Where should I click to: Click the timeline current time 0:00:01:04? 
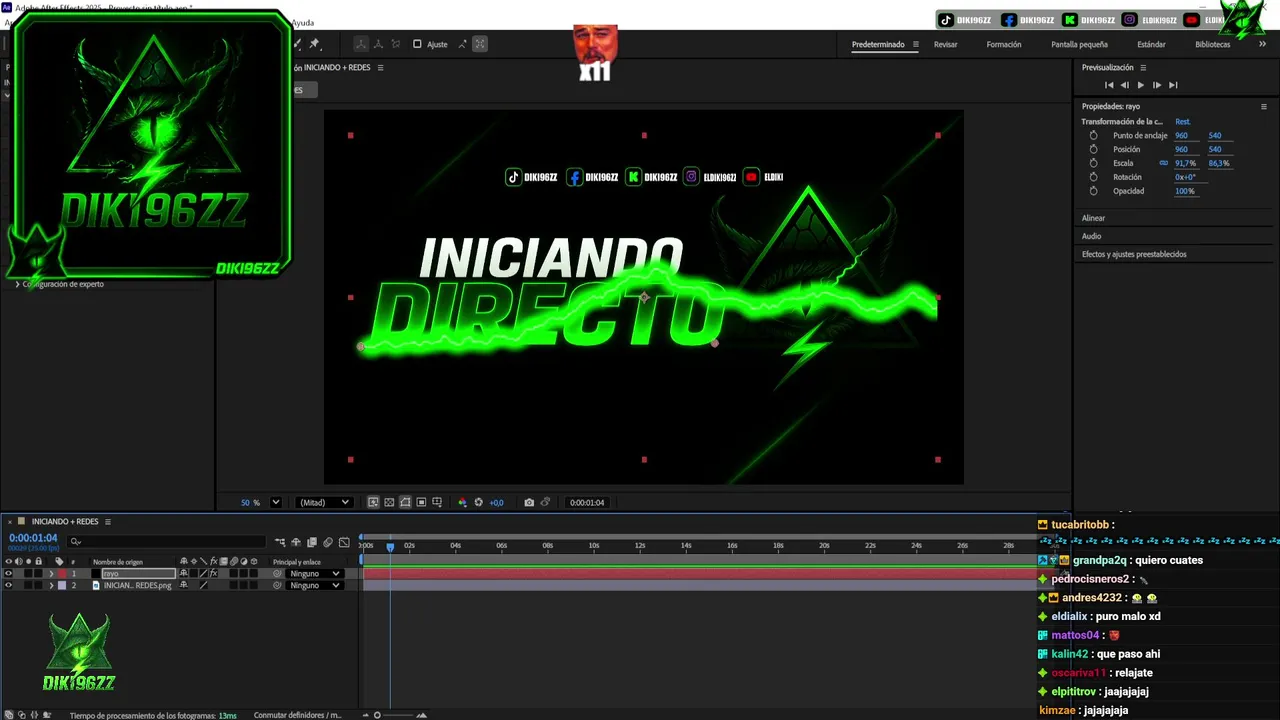[33, 538]
